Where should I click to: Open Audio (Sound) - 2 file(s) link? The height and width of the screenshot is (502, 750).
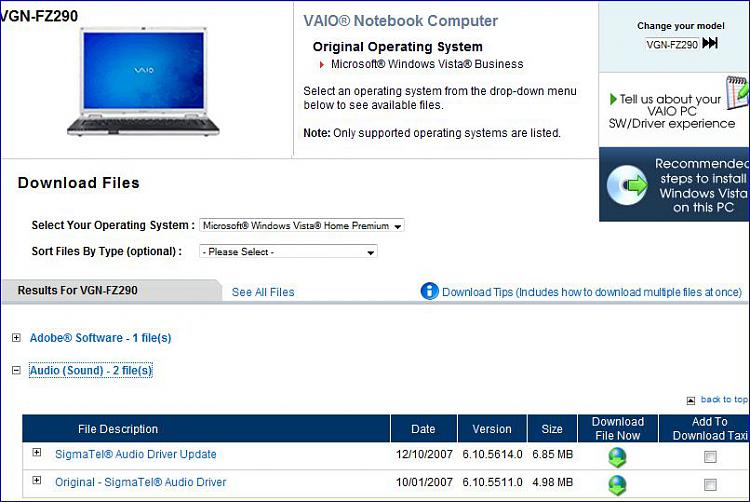(91, 371)
